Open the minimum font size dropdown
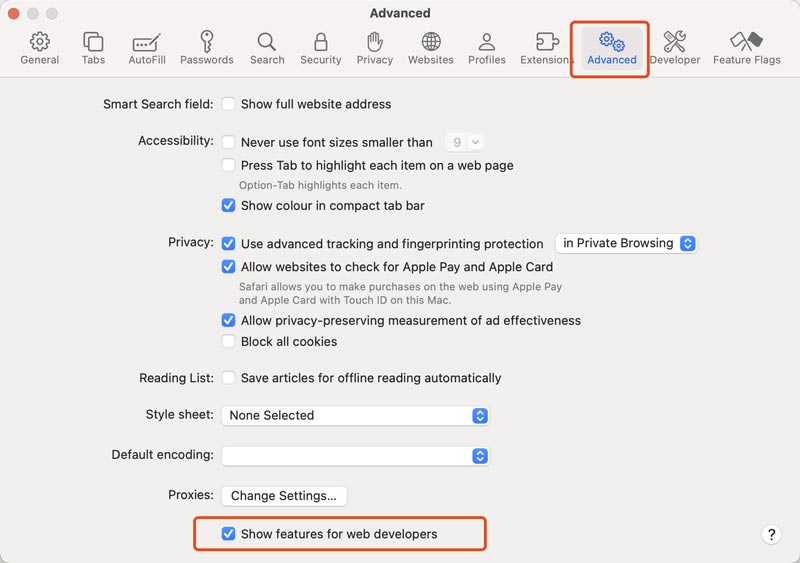 (464, 142)
